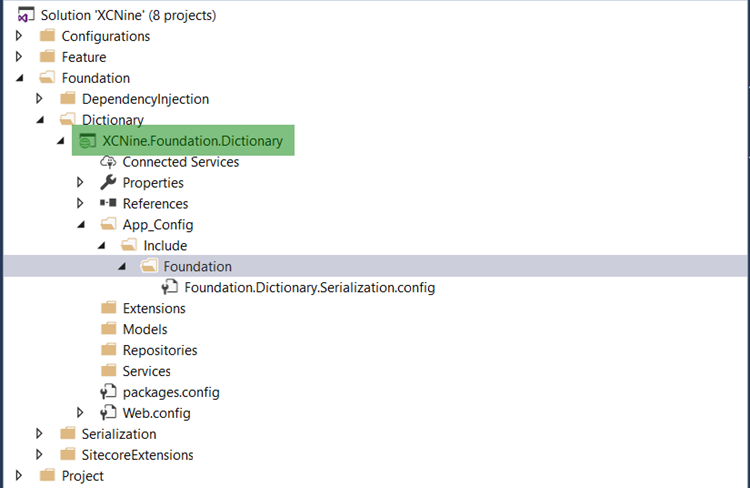The image size is (750, 488).
Task: Click the Web.config file icon
Action: (108, 412)
